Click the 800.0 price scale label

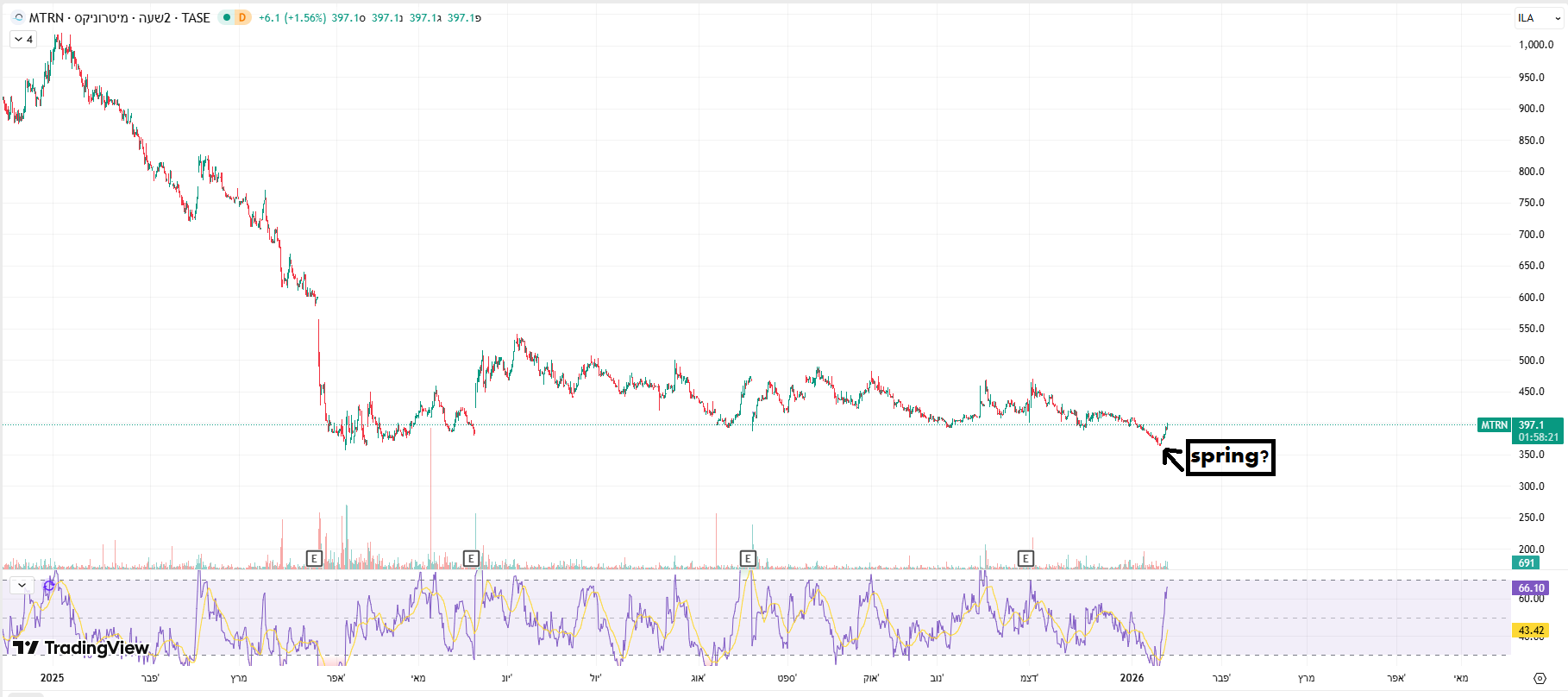tap(1532, 172)
